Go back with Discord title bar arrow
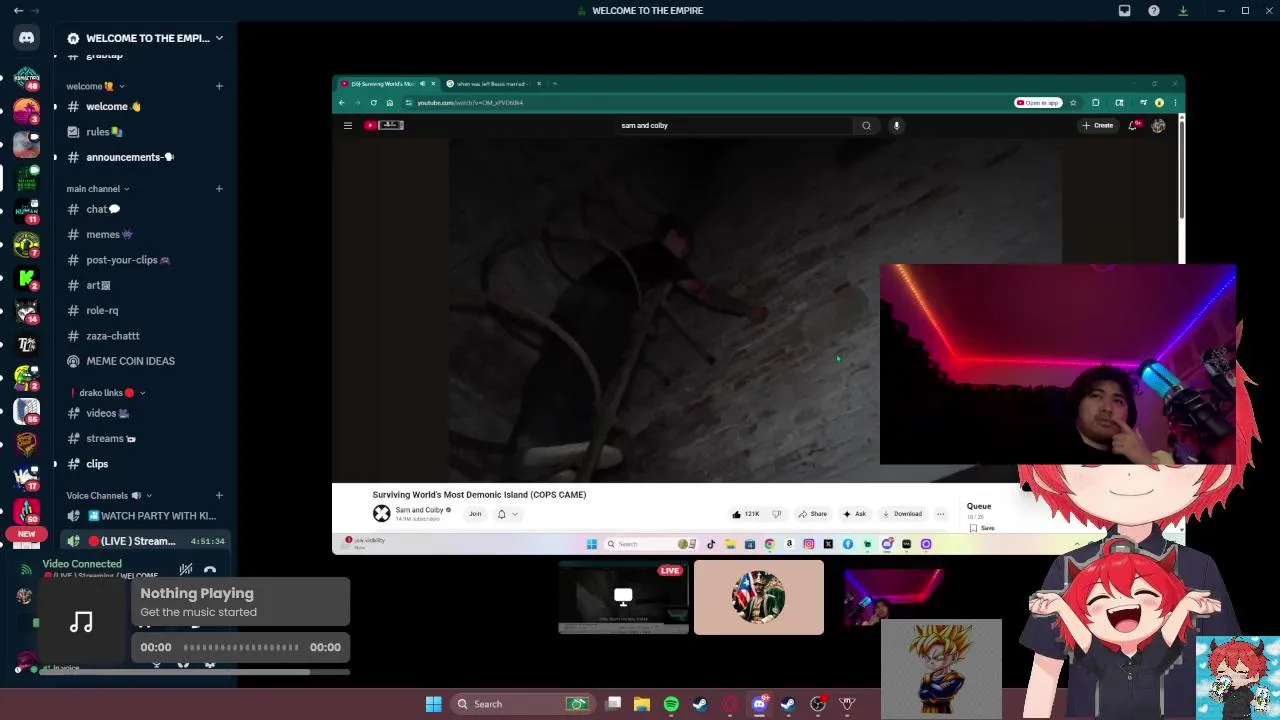This screenshot has width=1280, height=720. [x=18, y=10]
